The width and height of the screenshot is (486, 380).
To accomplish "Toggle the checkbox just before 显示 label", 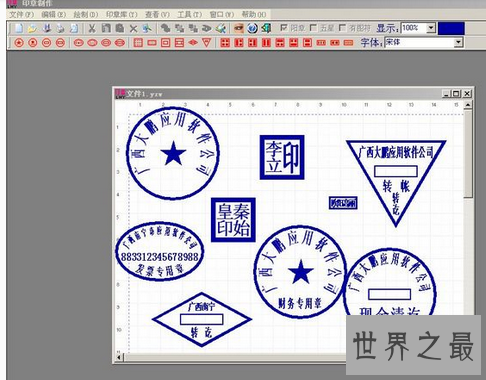I will click(342, 28).
